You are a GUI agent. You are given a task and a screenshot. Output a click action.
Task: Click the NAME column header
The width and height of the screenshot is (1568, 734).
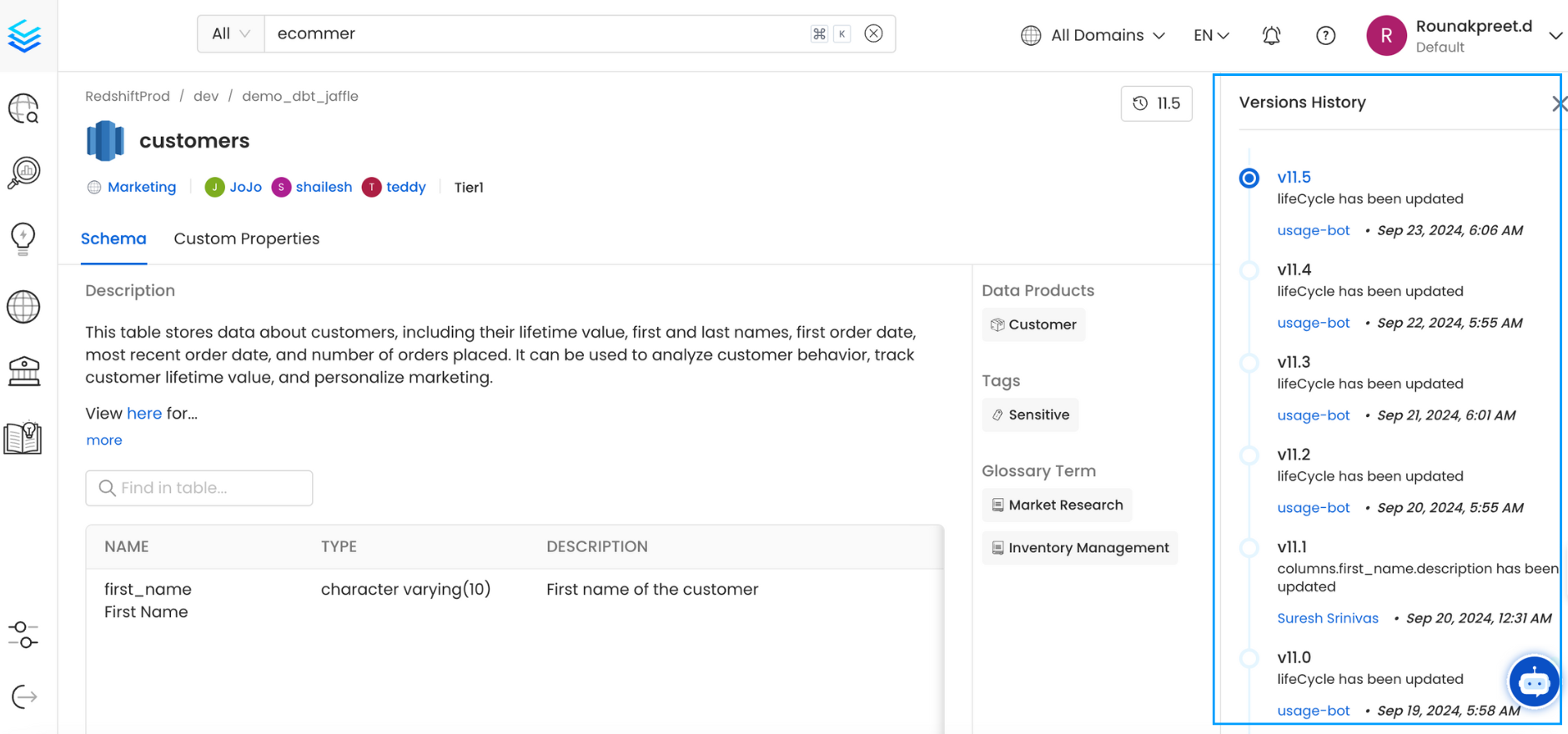[127, 546]
